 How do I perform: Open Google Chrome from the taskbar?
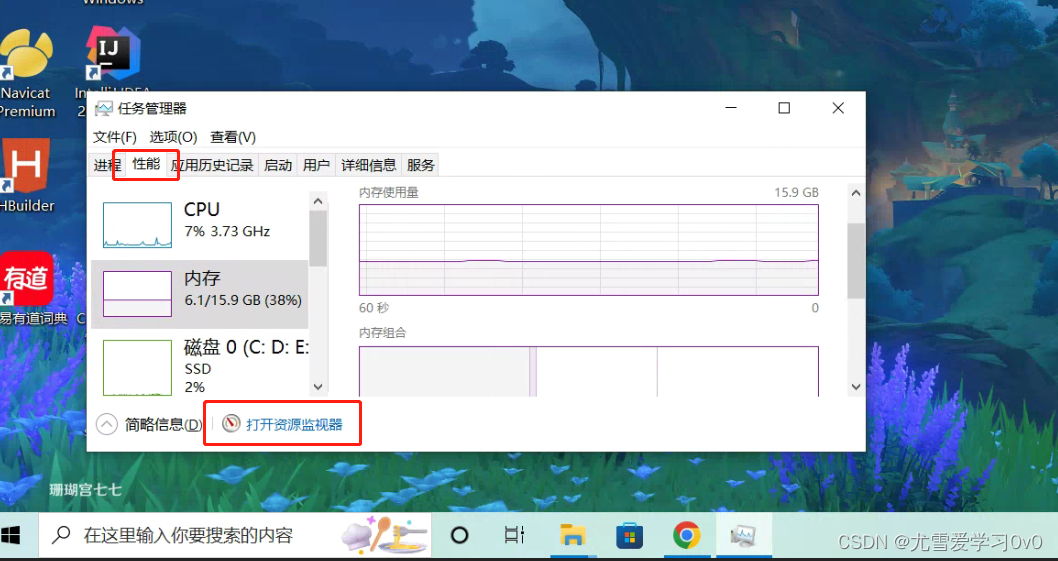point(686,536)
